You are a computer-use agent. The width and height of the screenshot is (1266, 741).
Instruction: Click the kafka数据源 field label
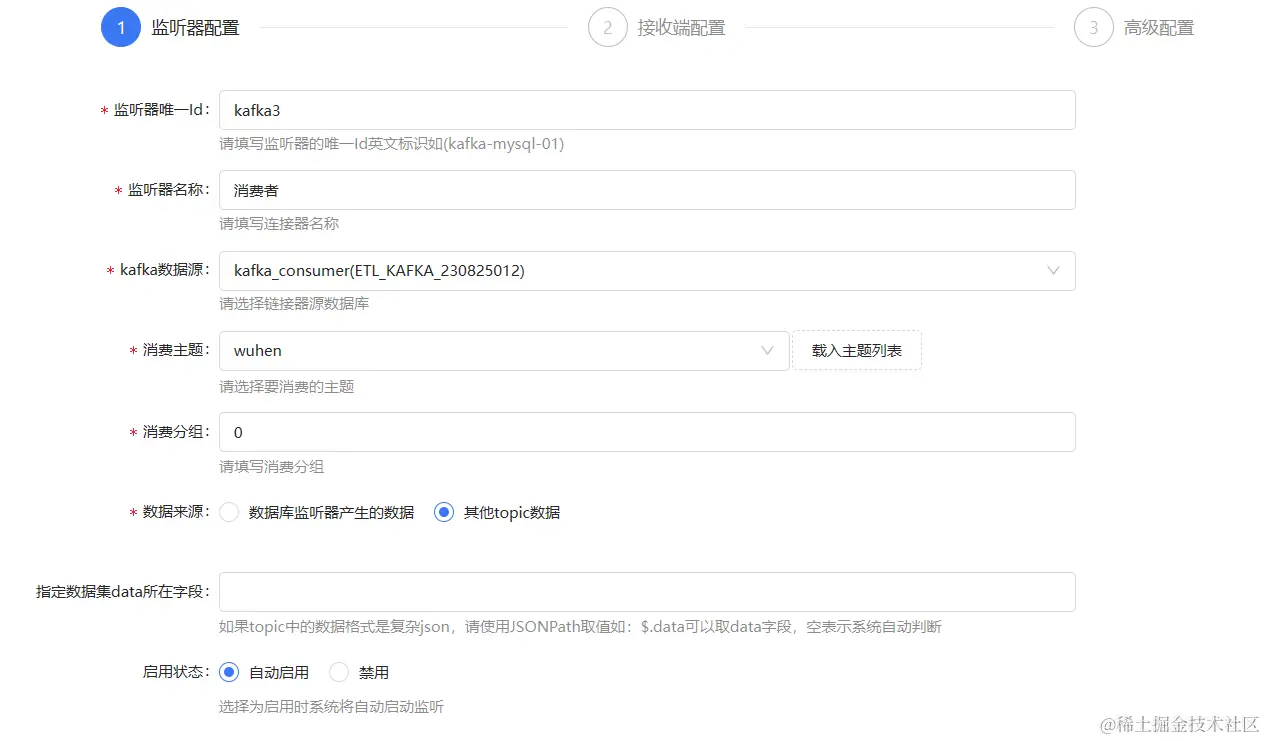click(x=163, y=271)
